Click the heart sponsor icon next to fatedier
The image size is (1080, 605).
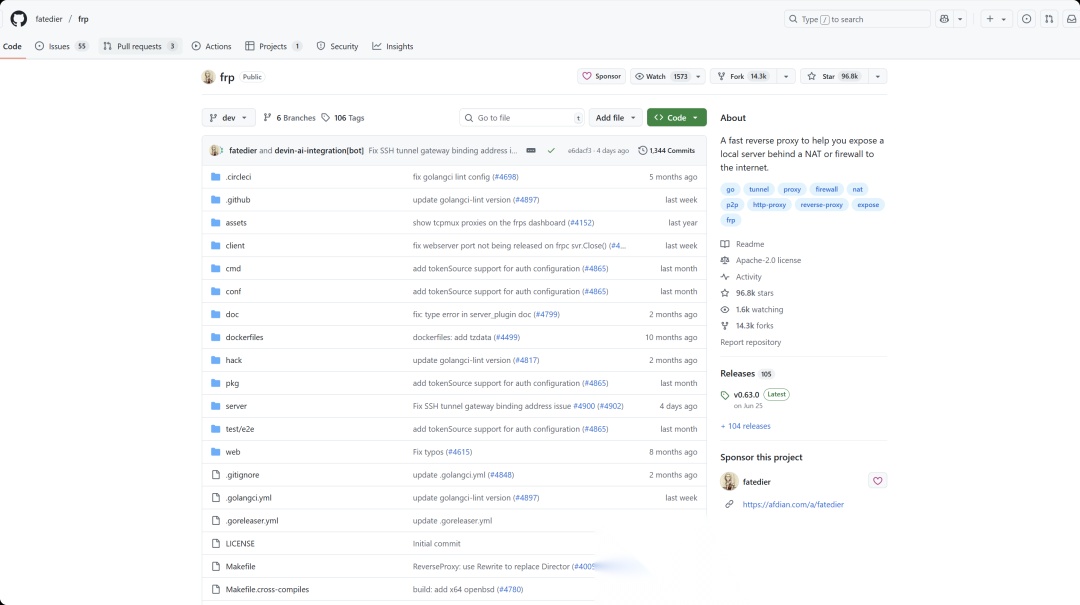coord(877,481)
